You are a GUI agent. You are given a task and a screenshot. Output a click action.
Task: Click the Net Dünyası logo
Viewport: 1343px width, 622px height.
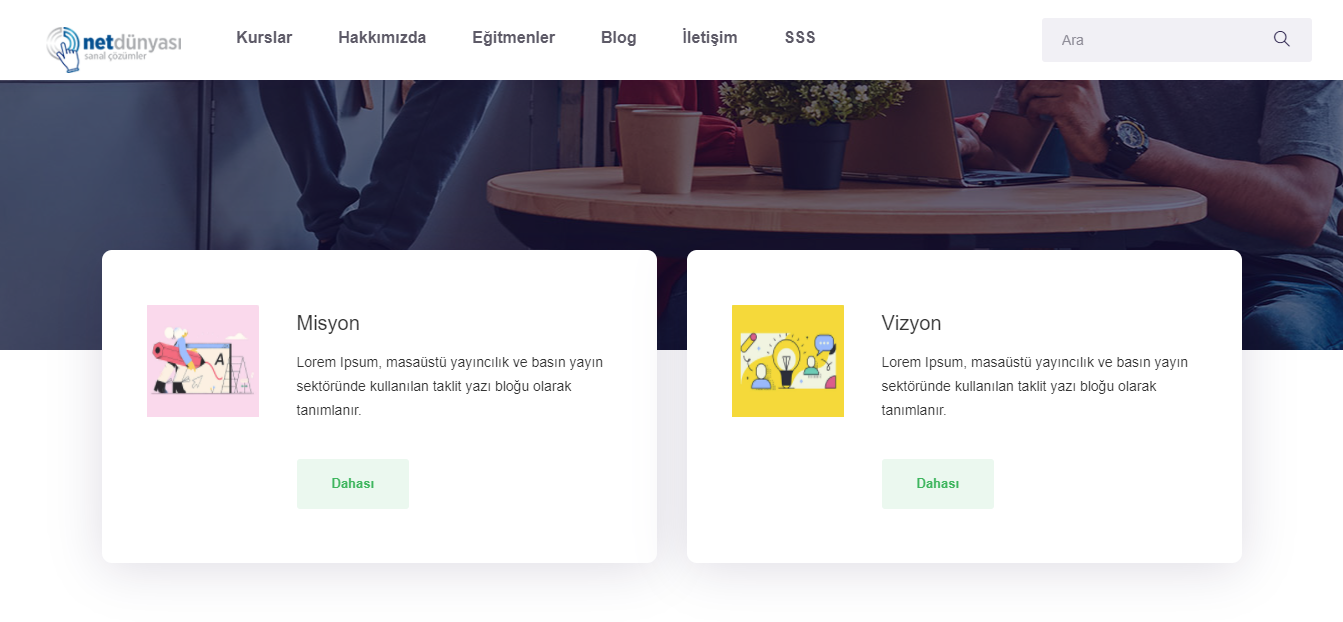click(x=114, y=49)
